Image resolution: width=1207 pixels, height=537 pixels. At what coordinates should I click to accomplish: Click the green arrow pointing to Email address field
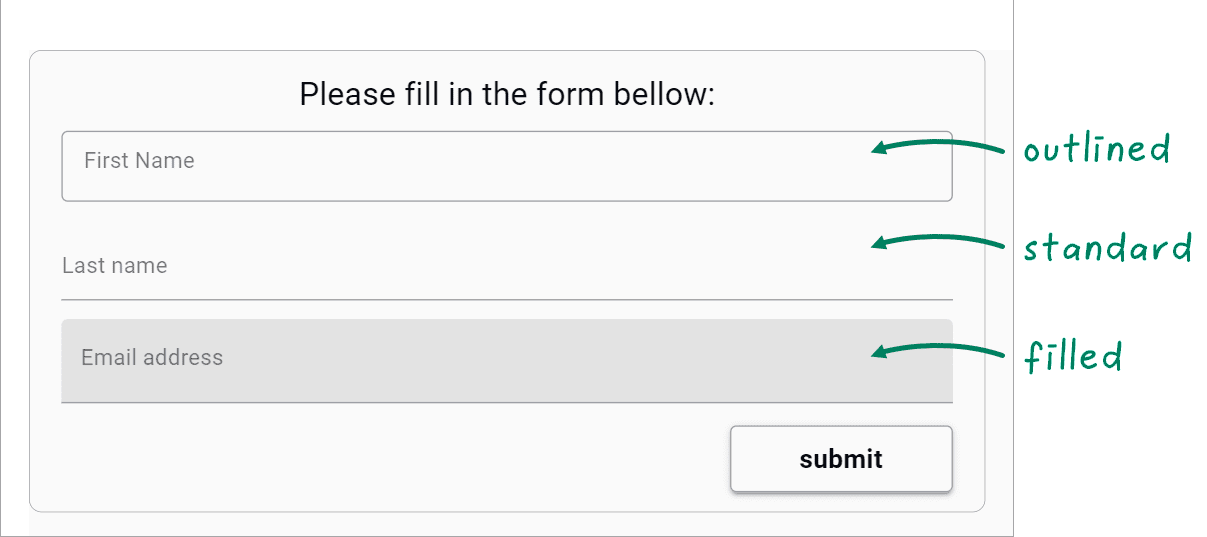pyautogui.click(x=937, y=350)
